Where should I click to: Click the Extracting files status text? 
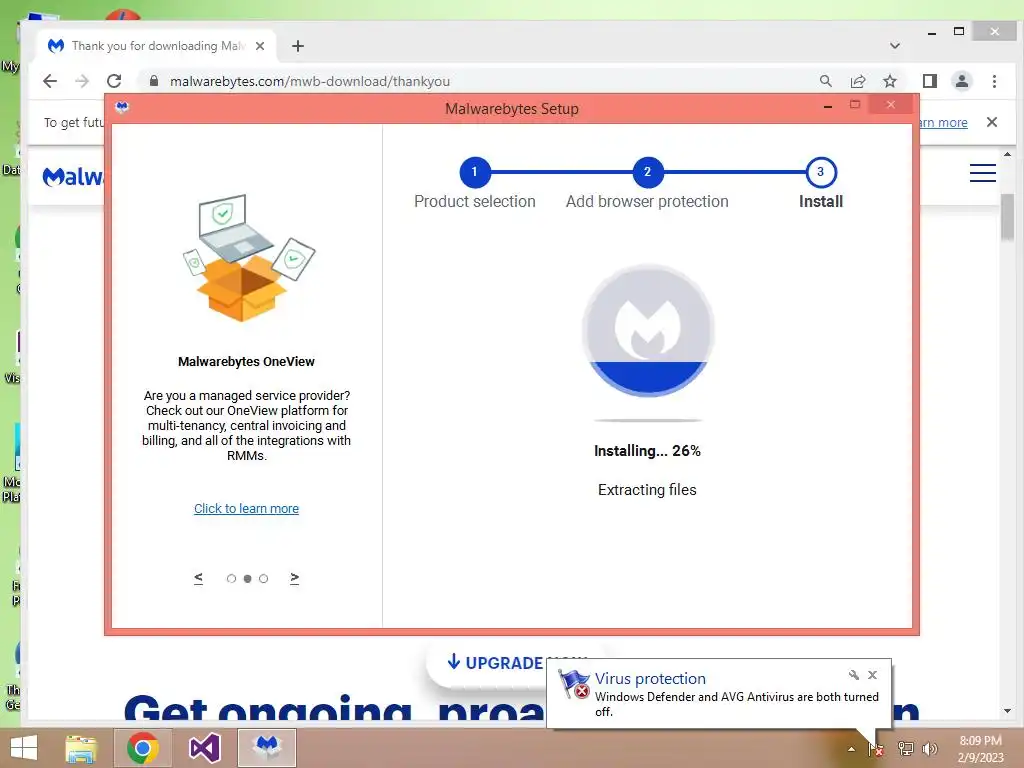[x=647, y=490]
